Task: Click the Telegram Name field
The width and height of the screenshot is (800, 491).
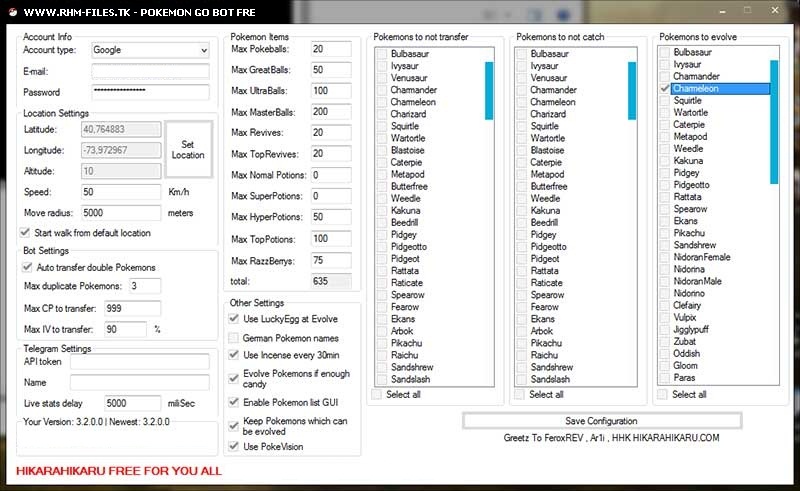Action: coord(139,382)
